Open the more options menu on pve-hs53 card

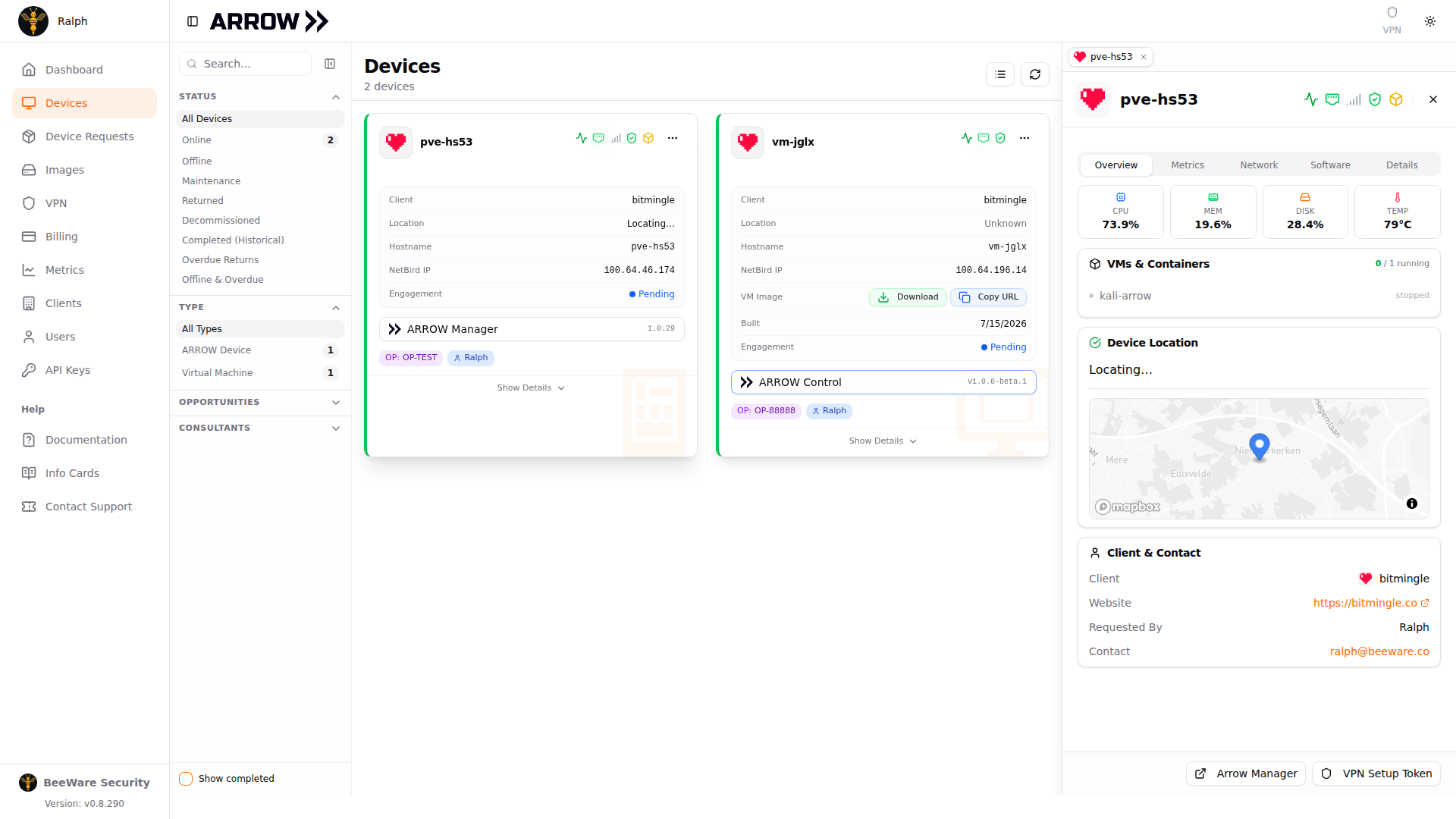point(673,138)
